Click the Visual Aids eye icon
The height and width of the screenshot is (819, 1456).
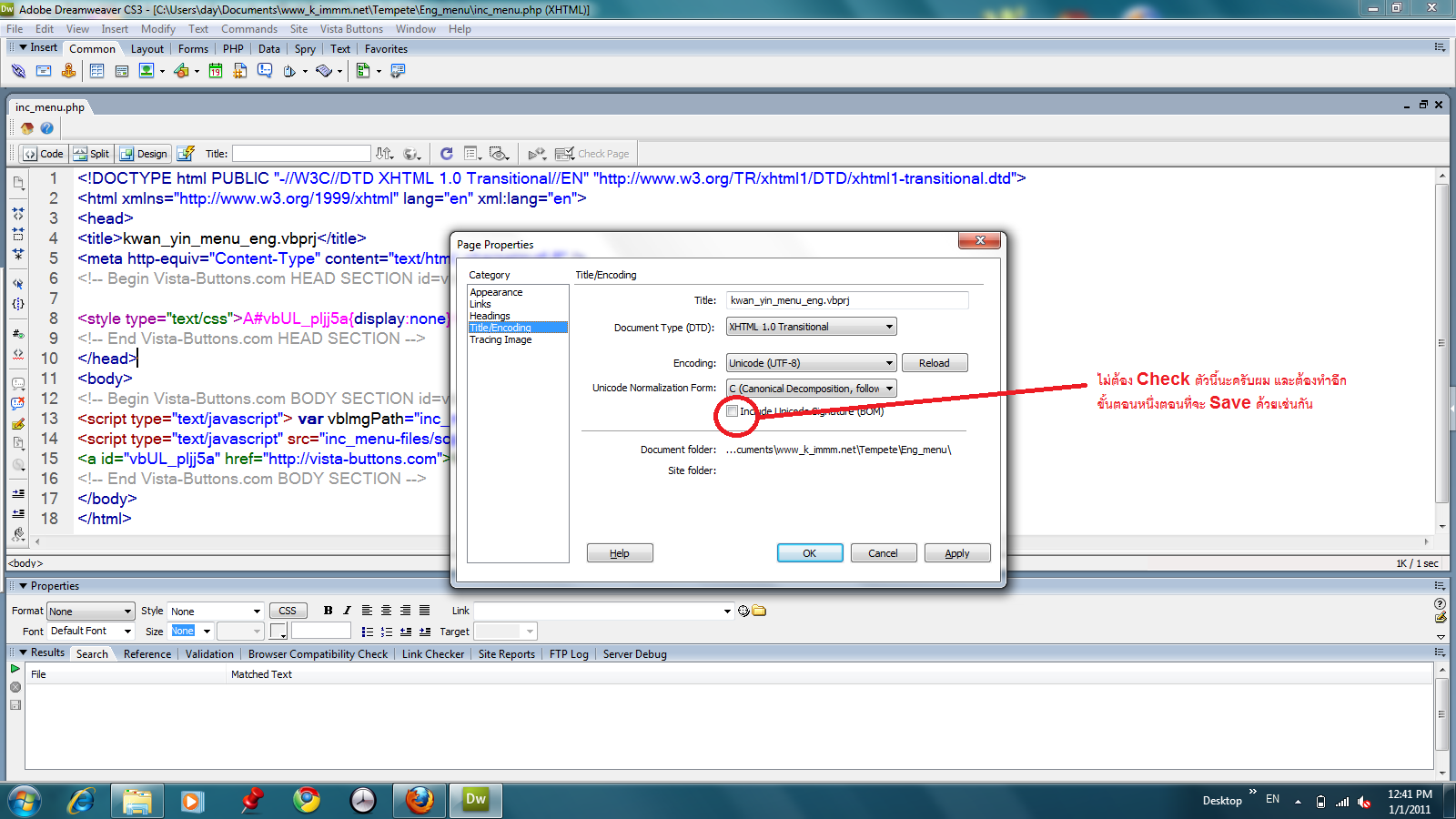[499, 154]
